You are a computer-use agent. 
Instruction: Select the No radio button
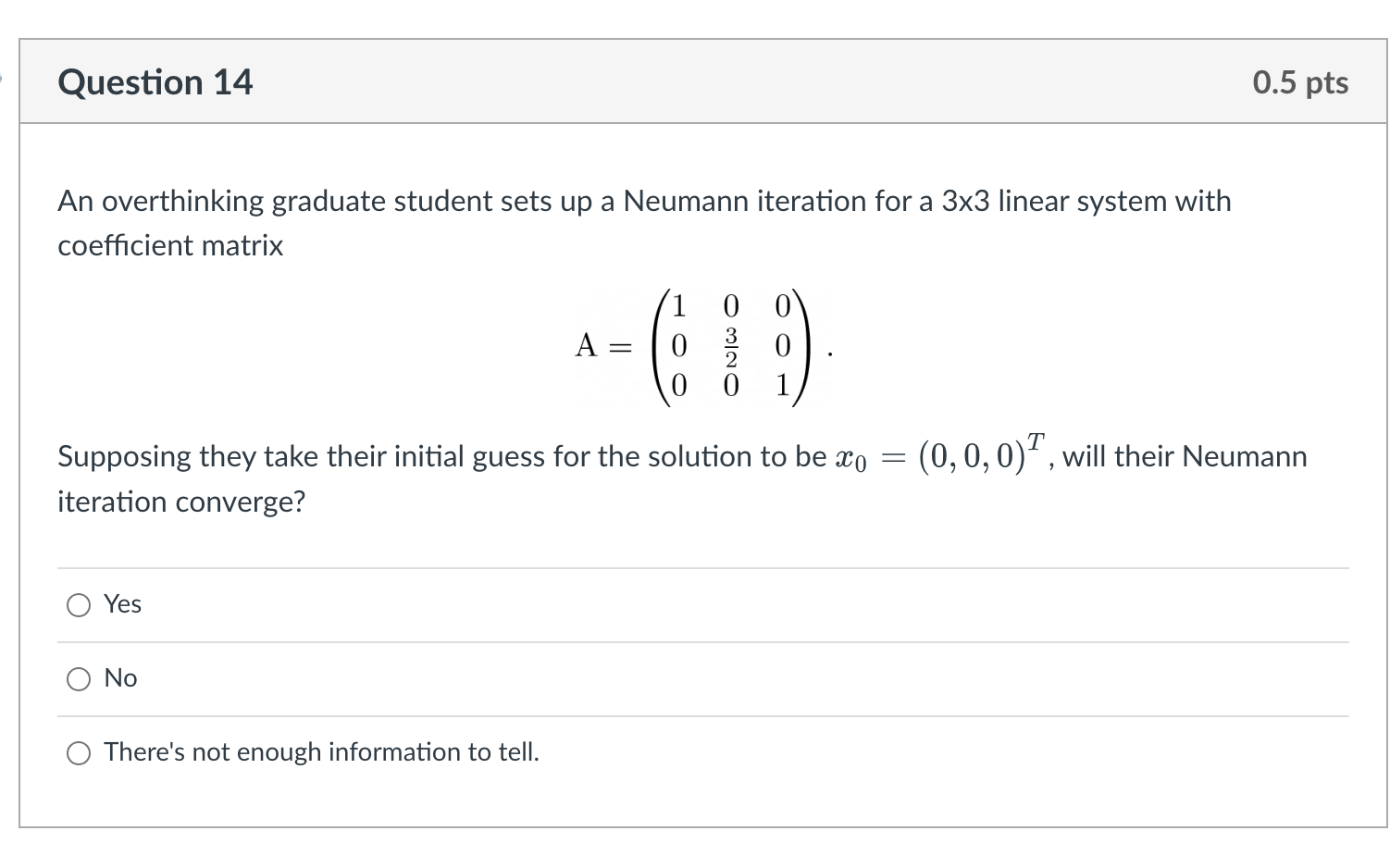point(80,679)
